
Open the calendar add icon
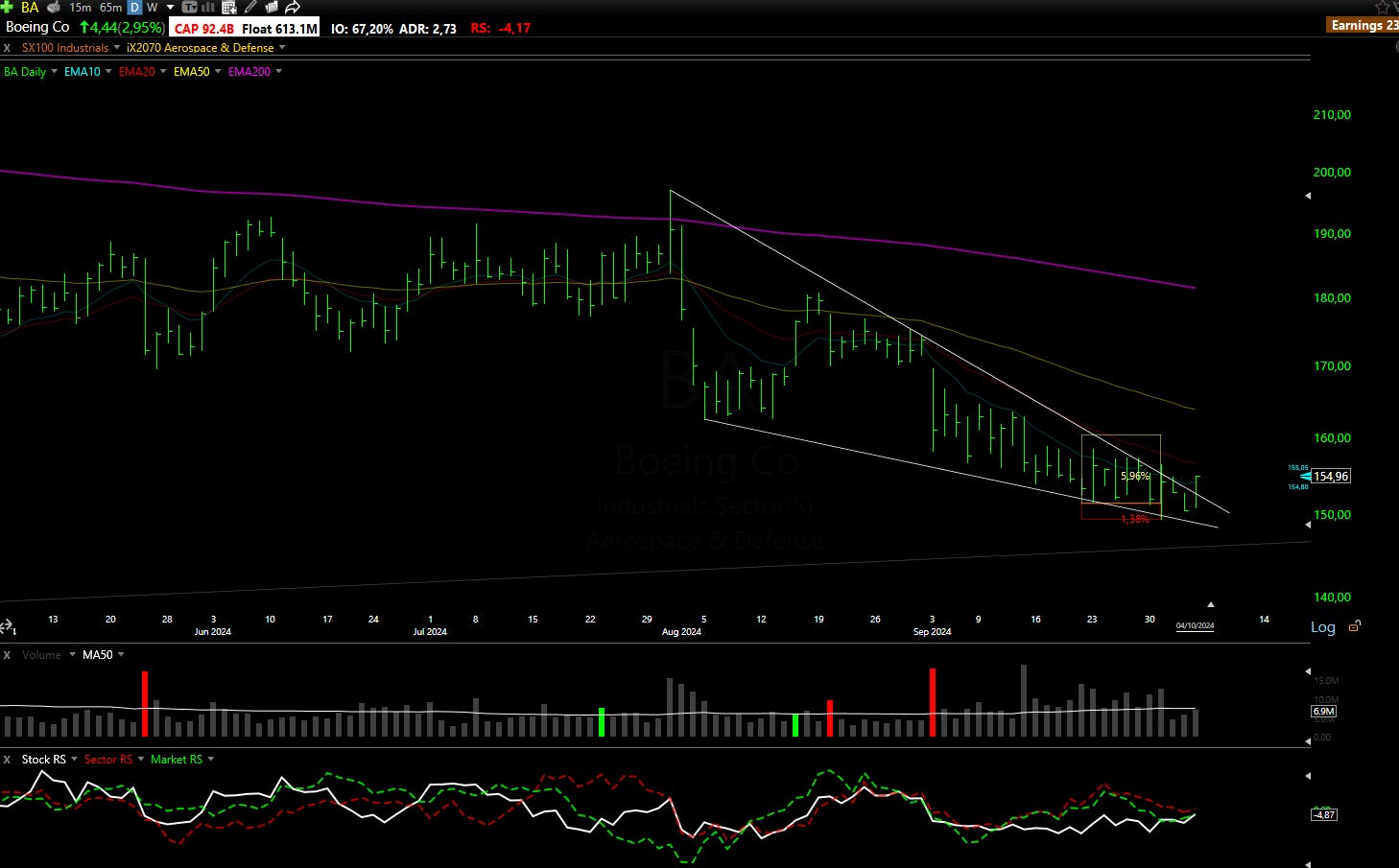(229, 8)
